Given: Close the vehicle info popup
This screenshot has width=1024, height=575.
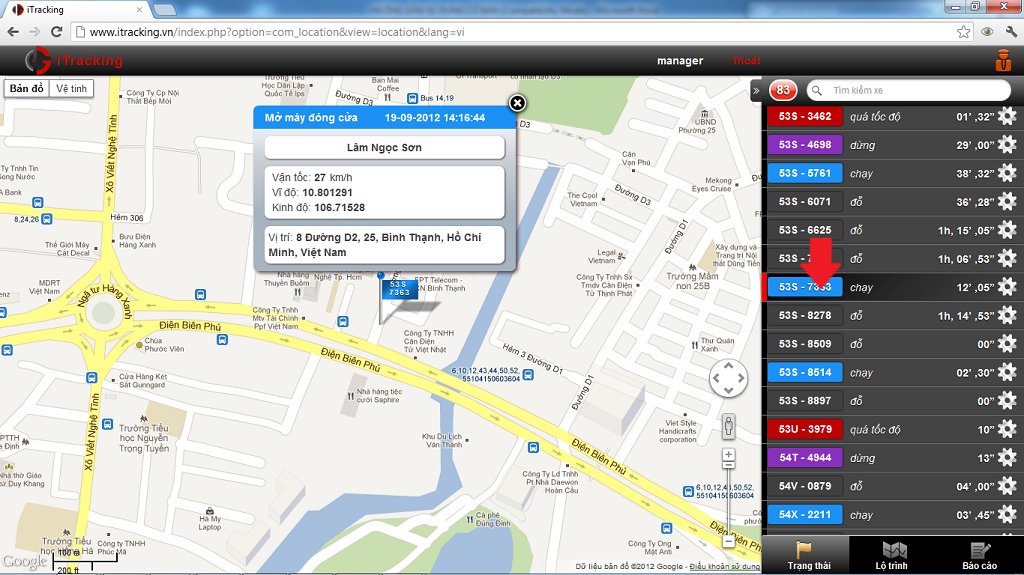Looking at the screenshot, I should click(x=517, y=103).
